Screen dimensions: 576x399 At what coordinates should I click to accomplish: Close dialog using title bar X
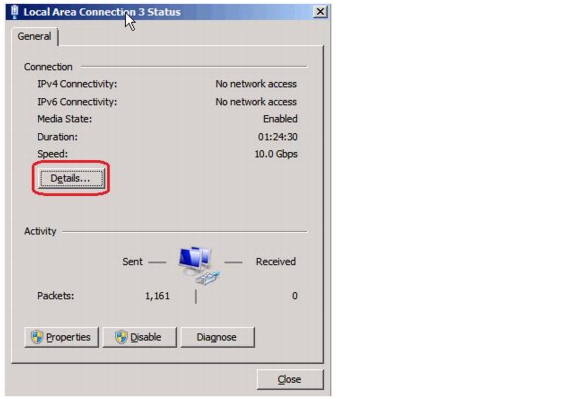[320, 12]
